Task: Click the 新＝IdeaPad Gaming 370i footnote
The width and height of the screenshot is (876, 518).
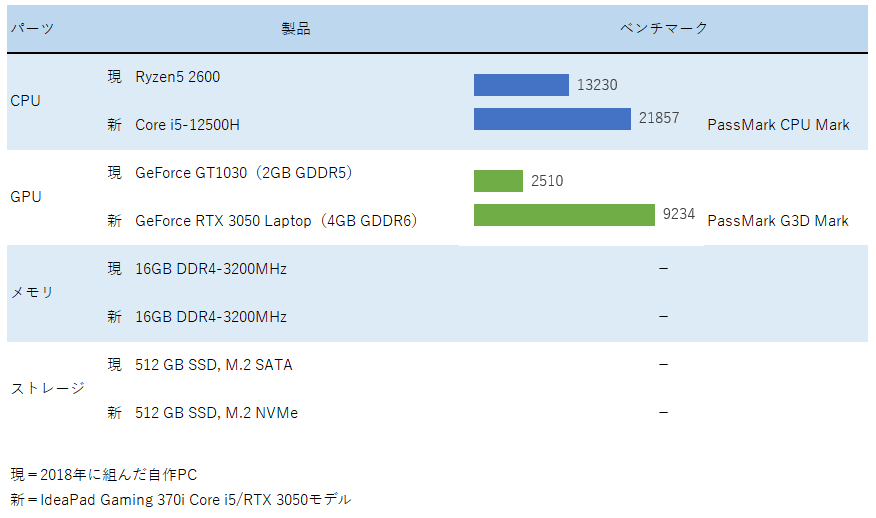Action: point(180,500)
